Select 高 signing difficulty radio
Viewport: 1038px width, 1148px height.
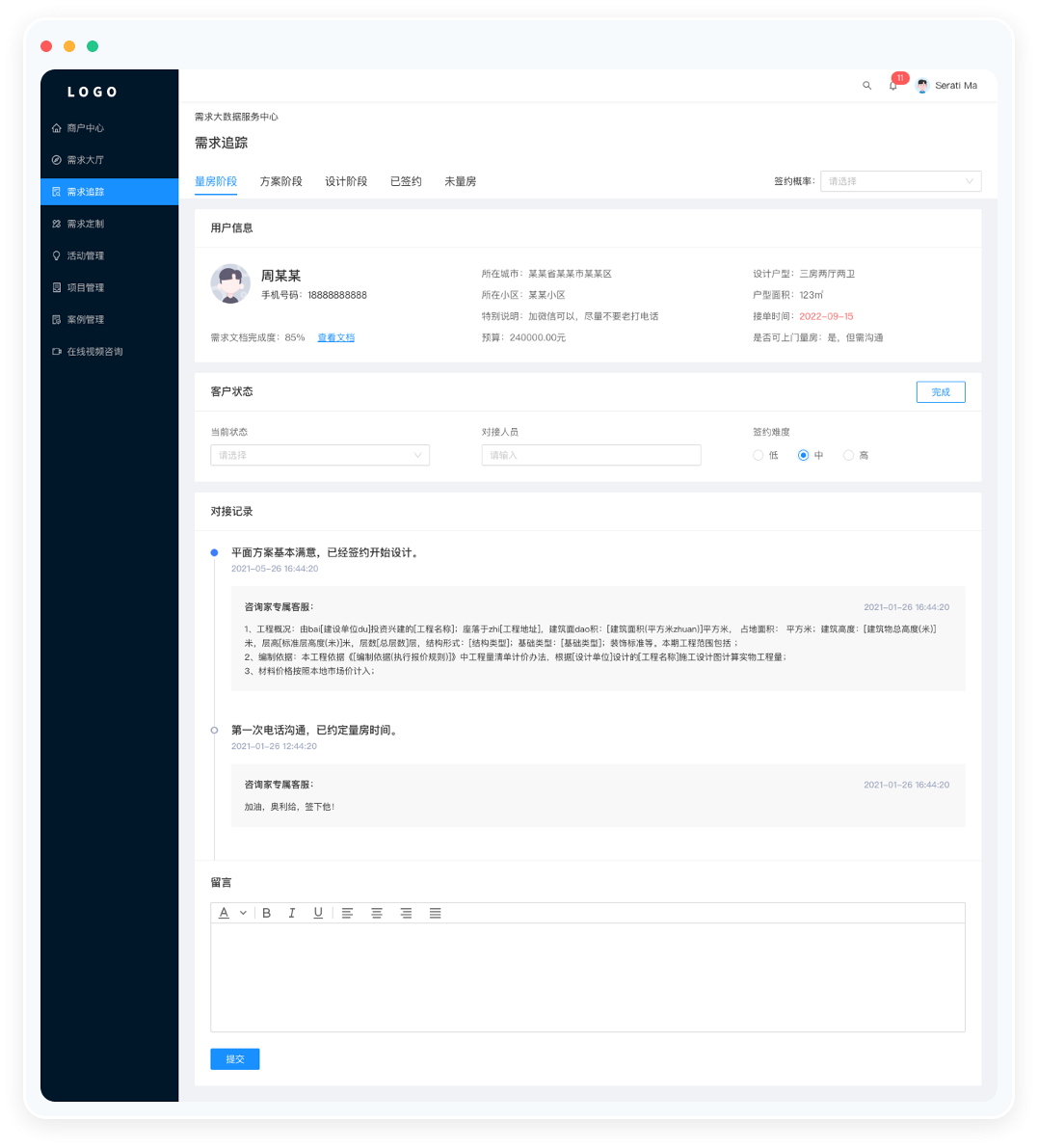[848, 455]
